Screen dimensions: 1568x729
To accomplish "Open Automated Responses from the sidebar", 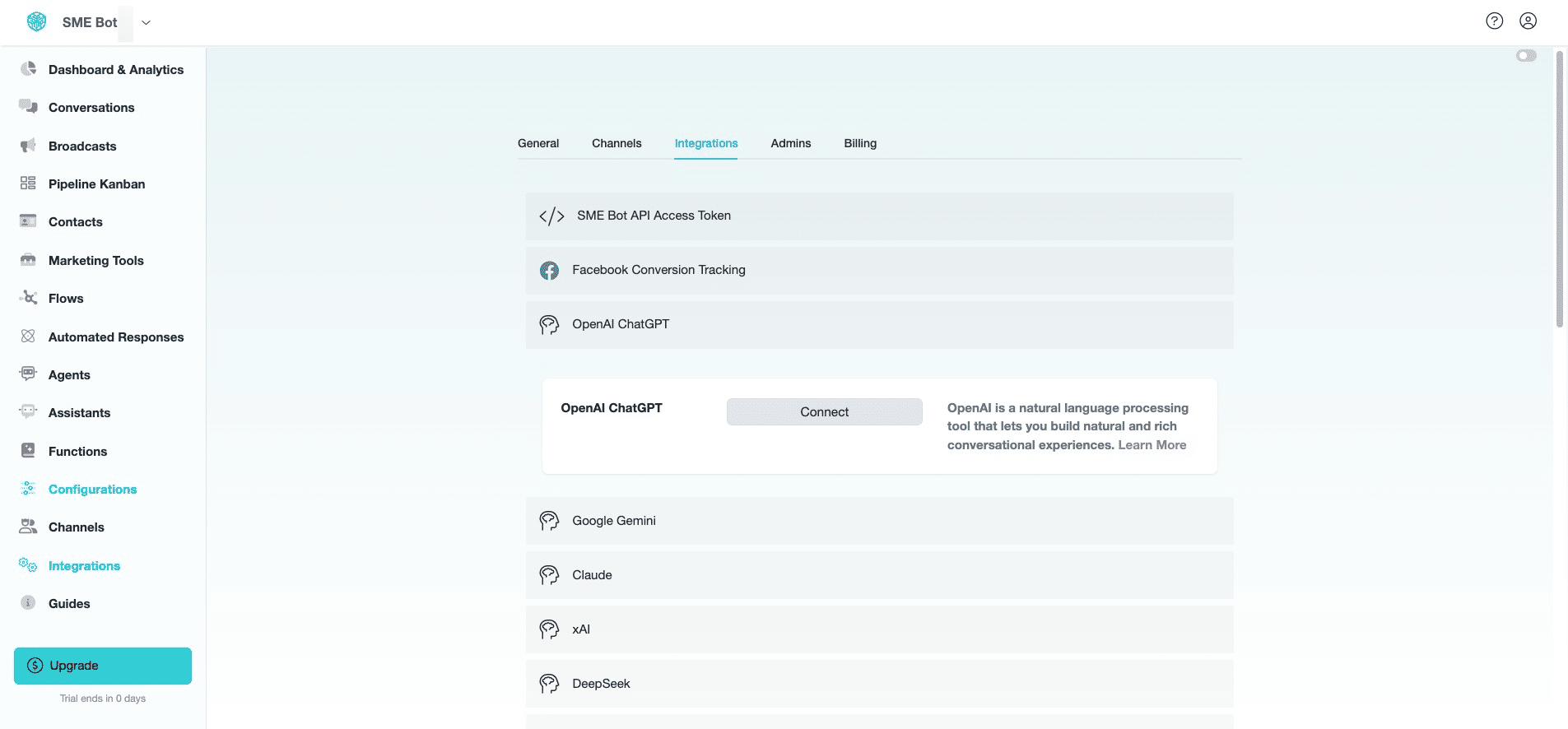I will pos(116,337).
